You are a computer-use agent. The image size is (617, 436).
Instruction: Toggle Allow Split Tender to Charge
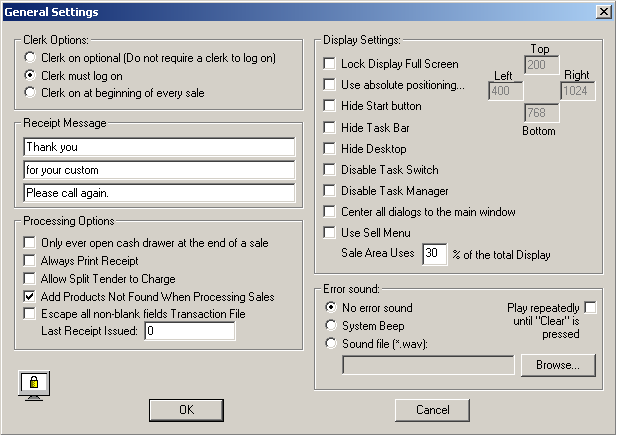(30, 279)
